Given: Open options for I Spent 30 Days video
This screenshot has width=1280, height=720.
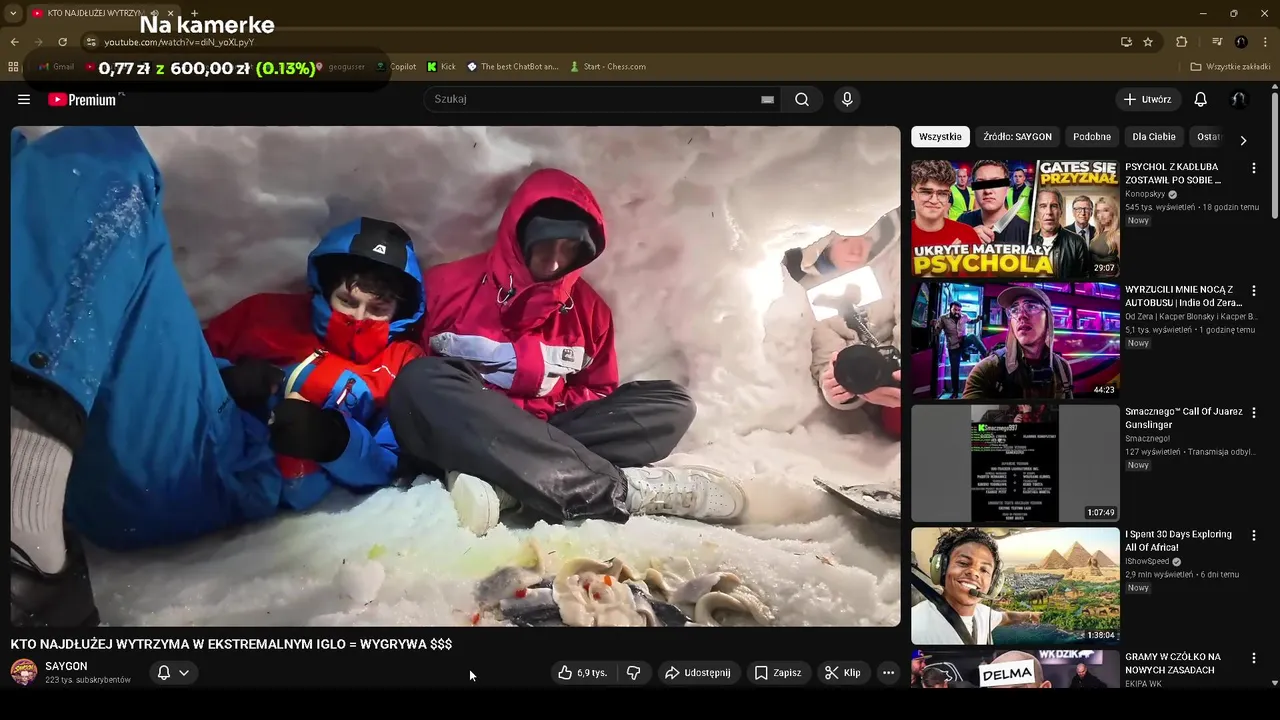Looking at the screenshot, I should pos(1253,535).
